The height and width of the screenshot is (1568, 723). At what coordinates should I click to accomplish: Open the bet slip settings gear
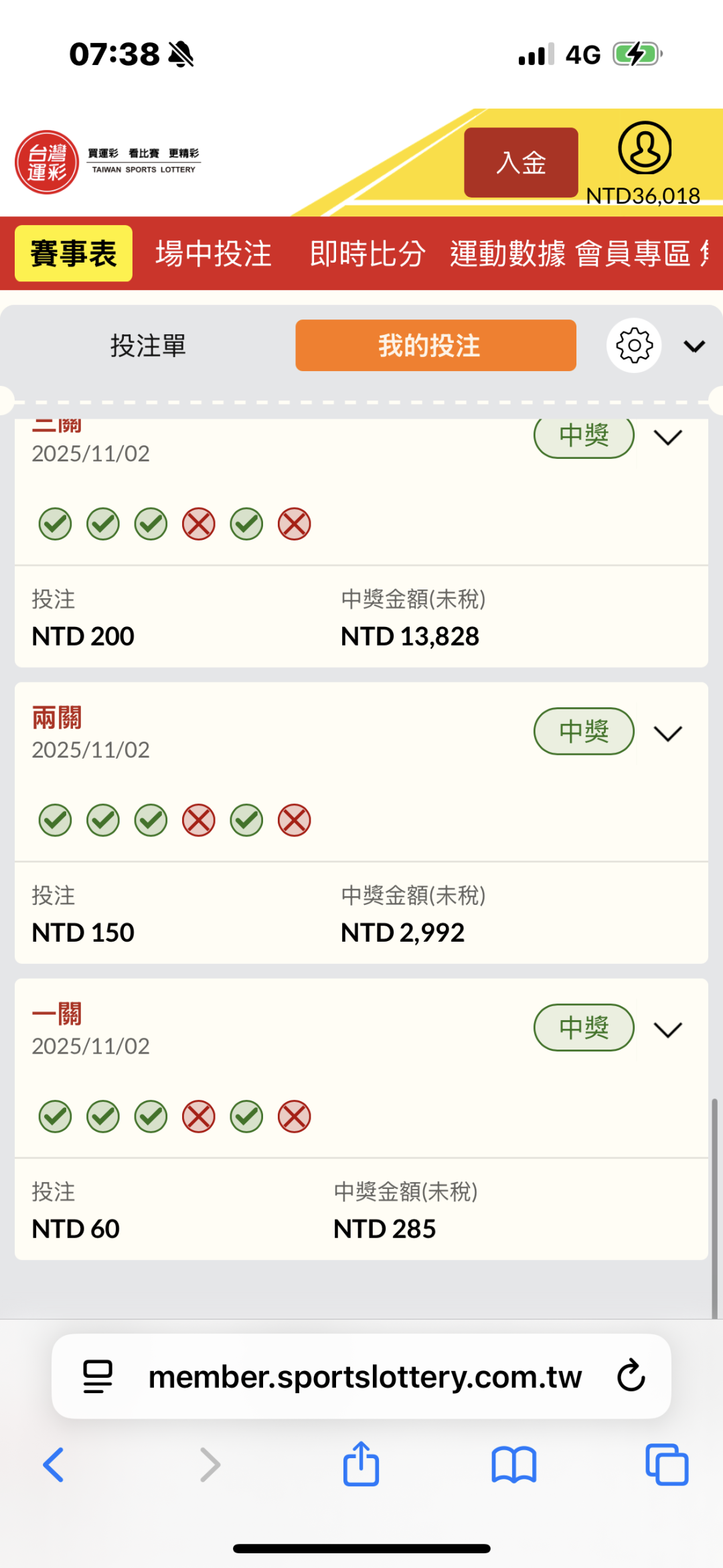[634, 346]
